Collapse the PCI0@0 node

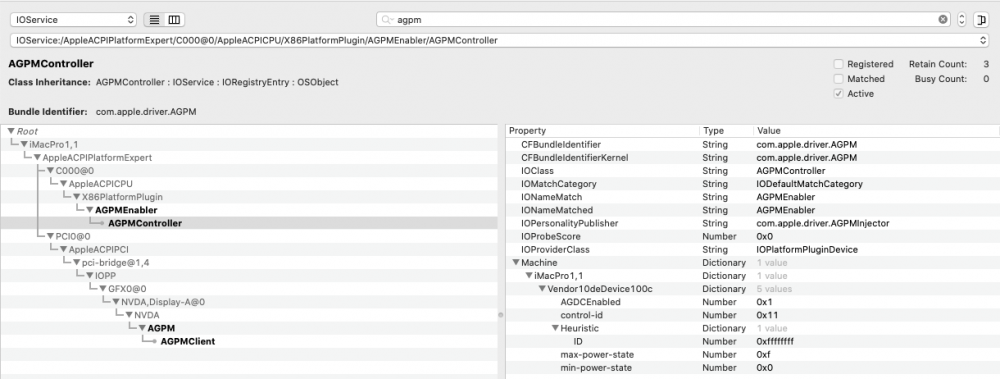[x=50, y=236]
